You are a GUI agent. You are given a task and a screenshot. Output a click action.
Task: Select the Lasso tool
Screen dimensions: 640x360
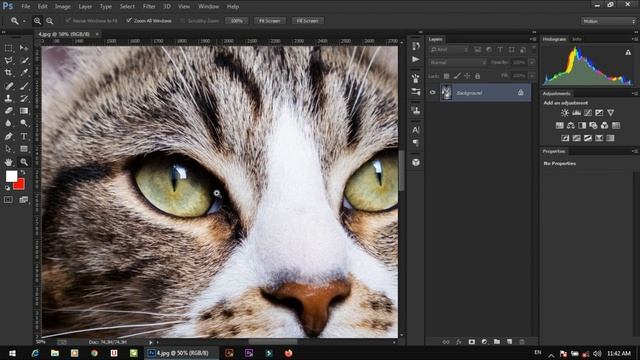(8, 60)
